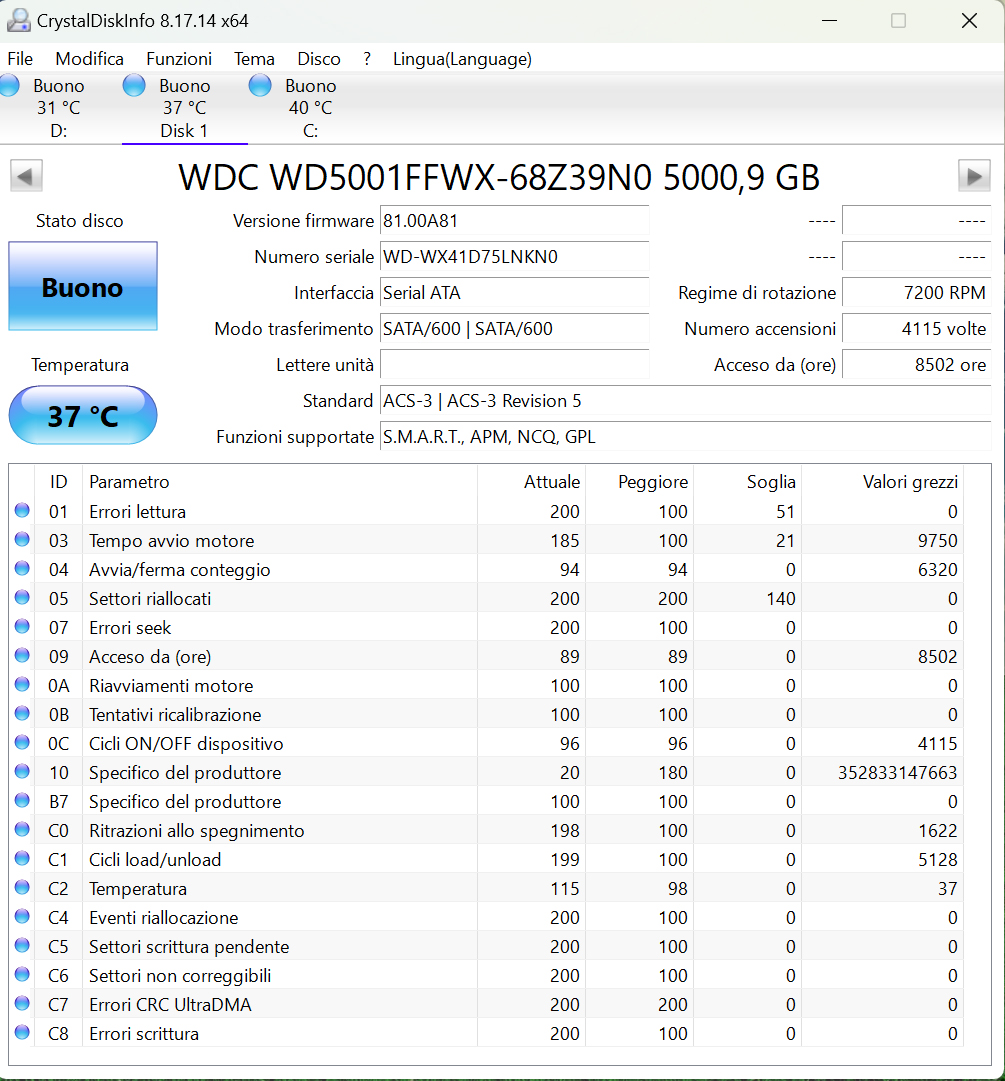Click status orb of Errori scrittura row
This screenshot has width=1005, height=1081.
pyautogui.click(x=22, y=1032)
